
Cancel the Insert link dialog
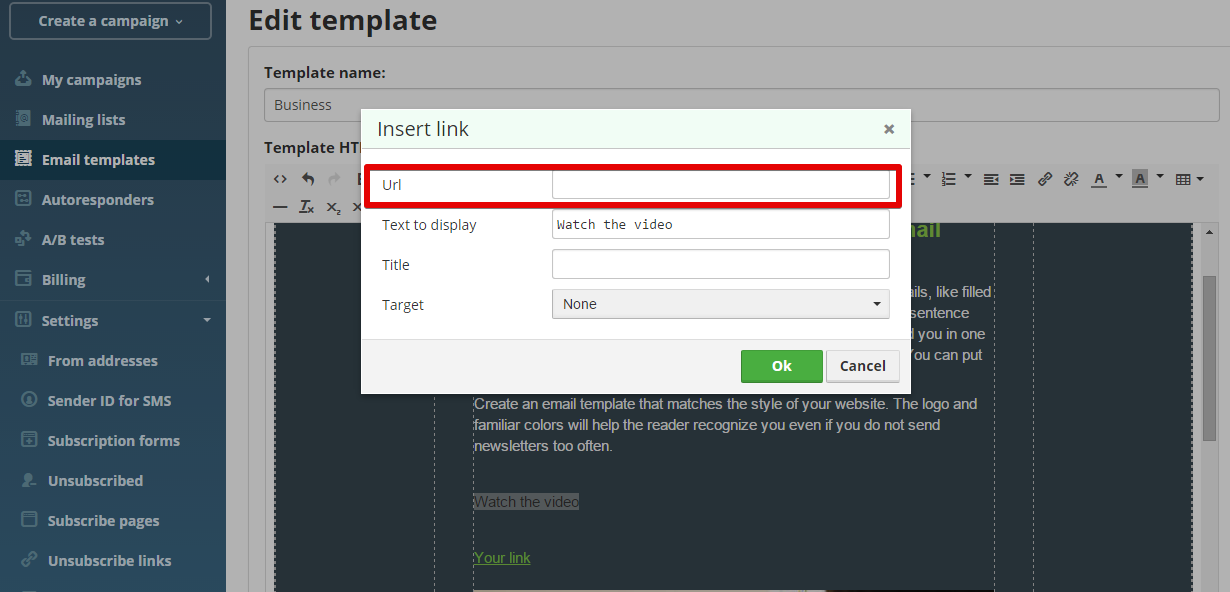(863, 366)
